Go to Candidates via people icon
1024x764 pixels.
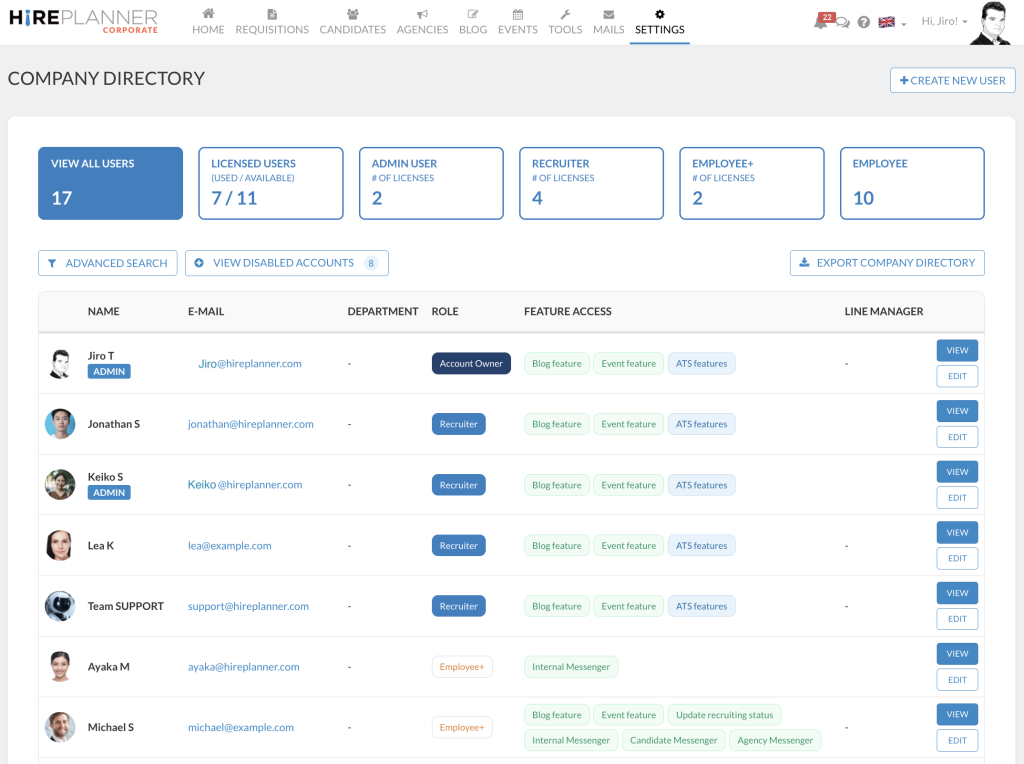pyautogui.click(x=352, y=21)
